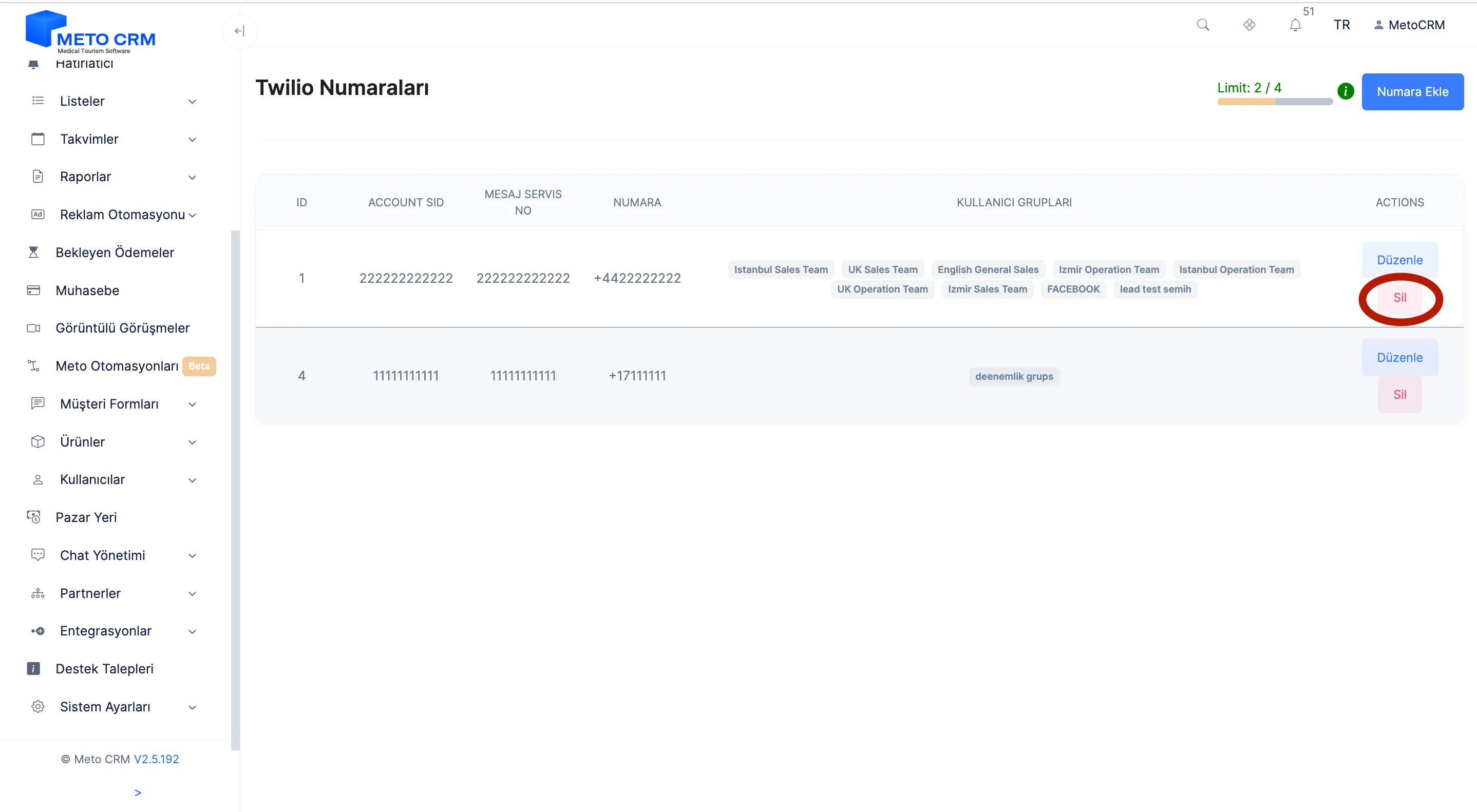Delete number +17111111 with Sil
Viewport: 1477px width, 812px height.
pos(1399,394)
